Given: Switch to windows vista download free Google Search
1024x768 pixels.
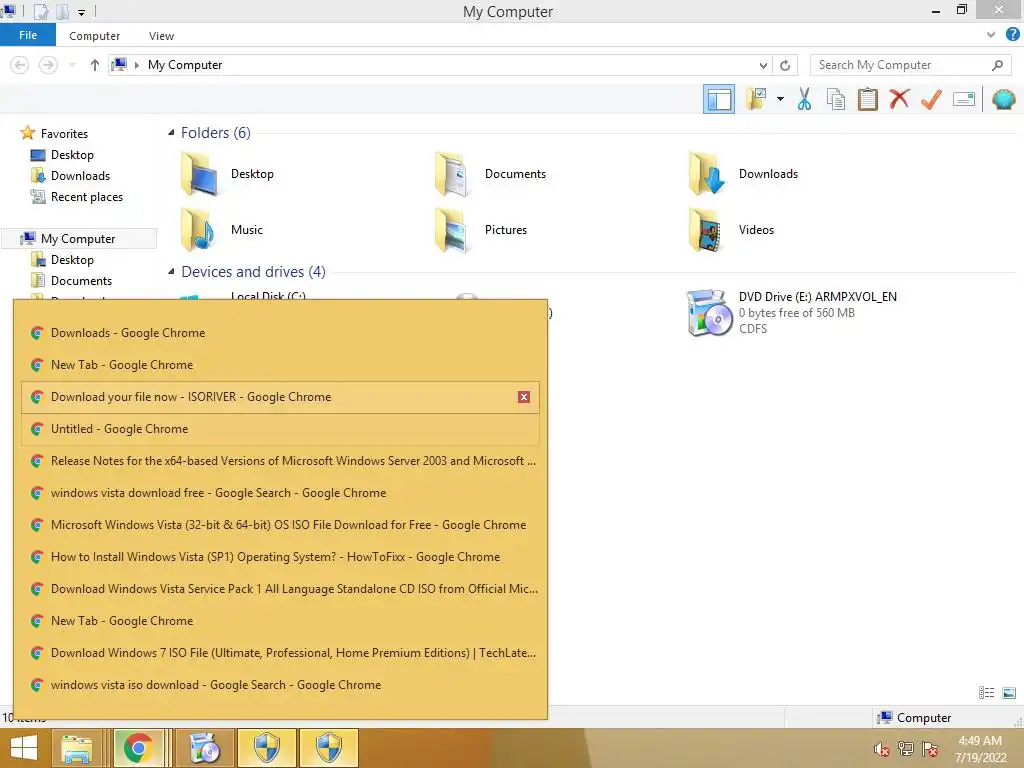Looking at the screenshot, I should [x=281, y=493].
